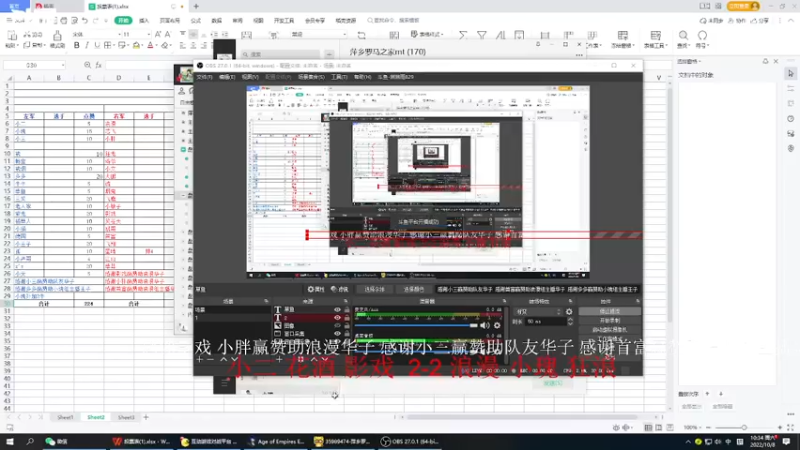
Task: Open the 数据 Data ribbon tab
Action: [x=216, y=20]
